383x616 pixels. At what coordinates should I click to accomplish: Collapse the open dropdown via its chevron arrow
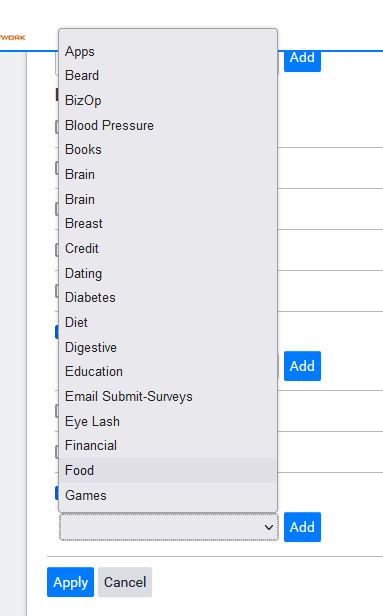click(x=269, y=527)
